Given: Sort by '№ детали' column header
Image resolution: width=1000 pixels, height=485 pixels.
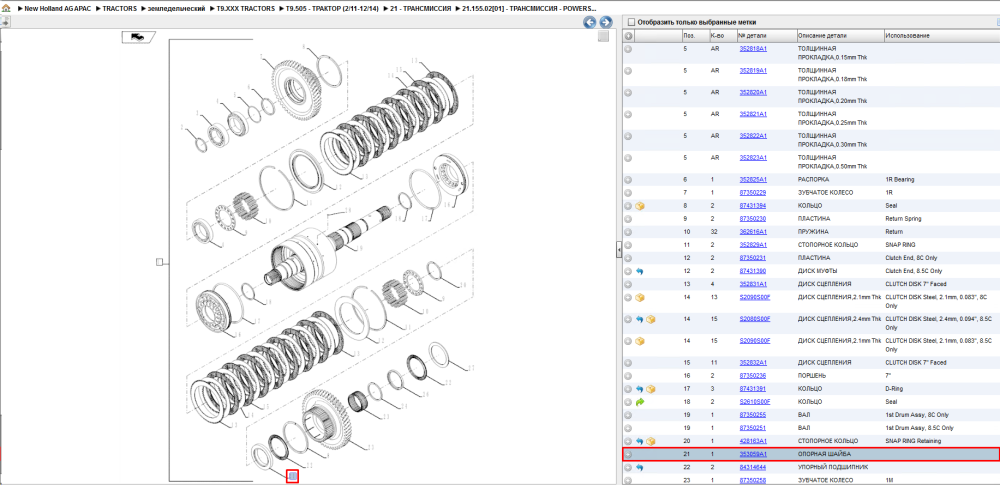Looking at the screenshot, I should (767, 36).
